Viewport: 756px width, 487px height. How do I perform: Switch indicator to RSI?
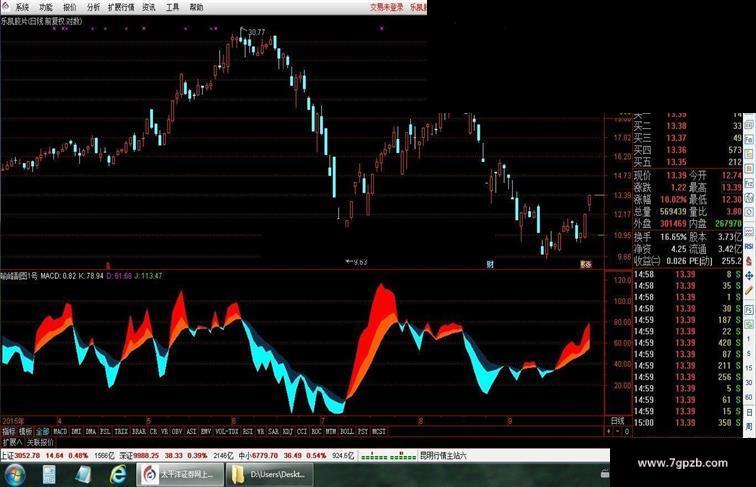[x=247, y=432]
